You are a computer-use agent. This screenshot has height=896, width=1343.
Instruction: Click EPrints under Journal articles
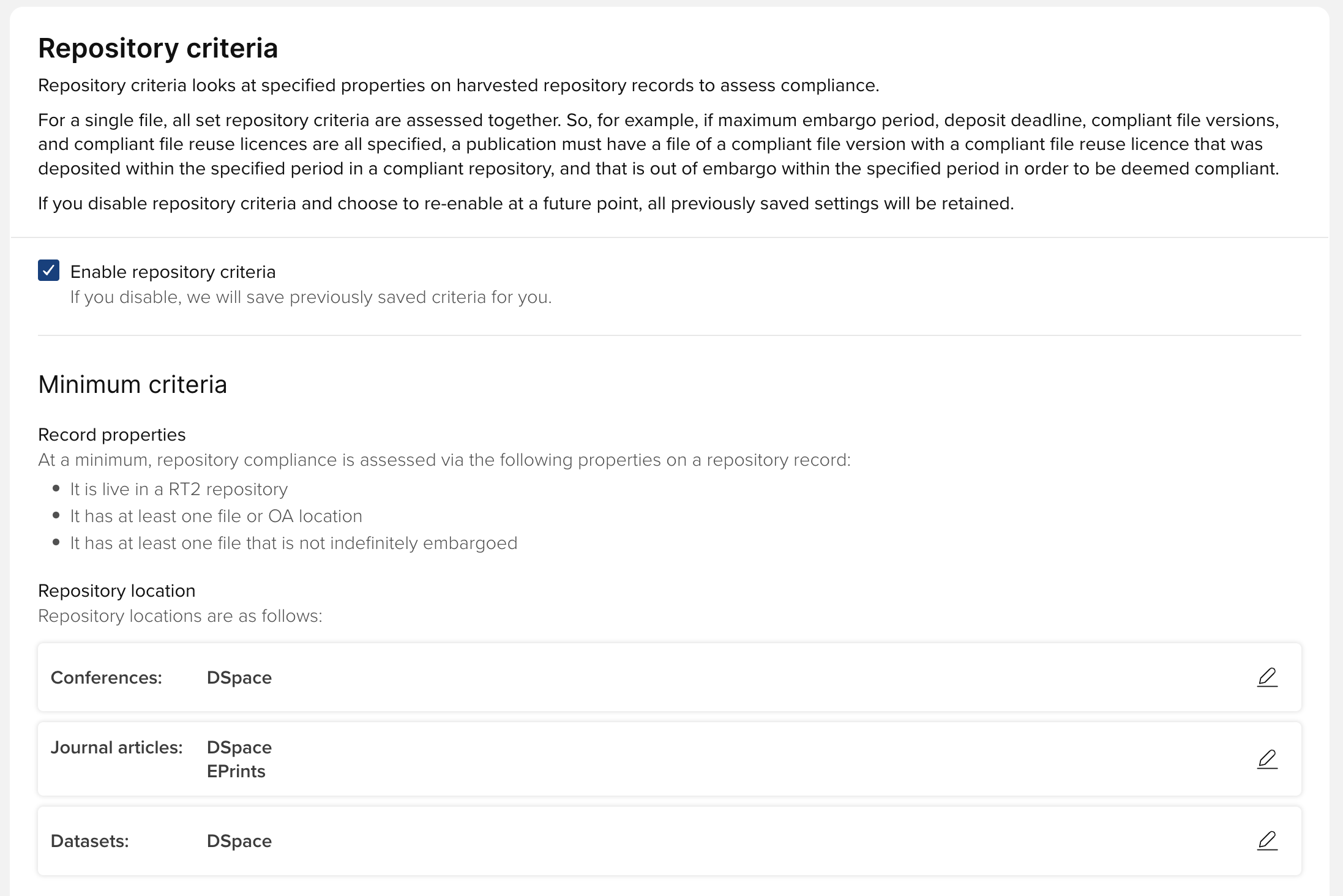pos(236,771)
